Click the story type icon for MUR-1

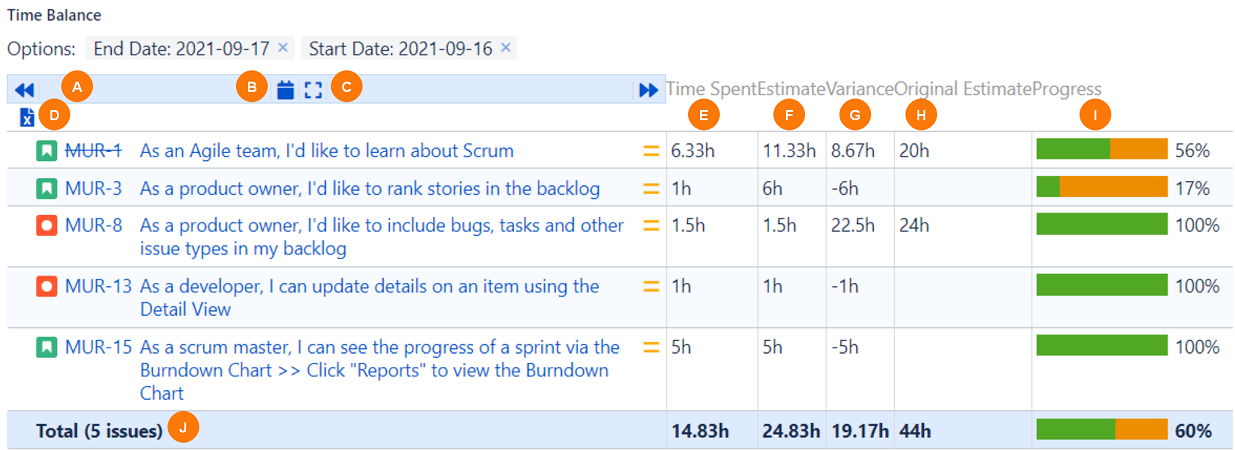click(x=46, y=151)
